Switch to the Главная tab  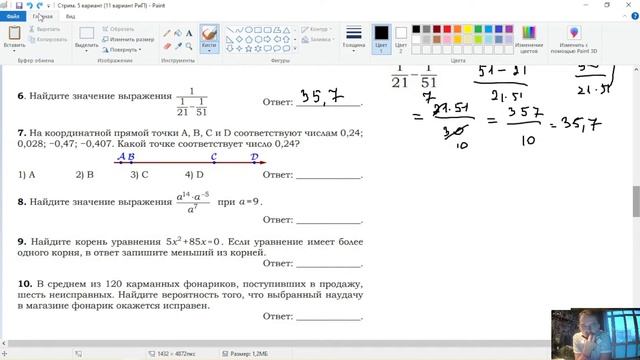tap(42, 16)
